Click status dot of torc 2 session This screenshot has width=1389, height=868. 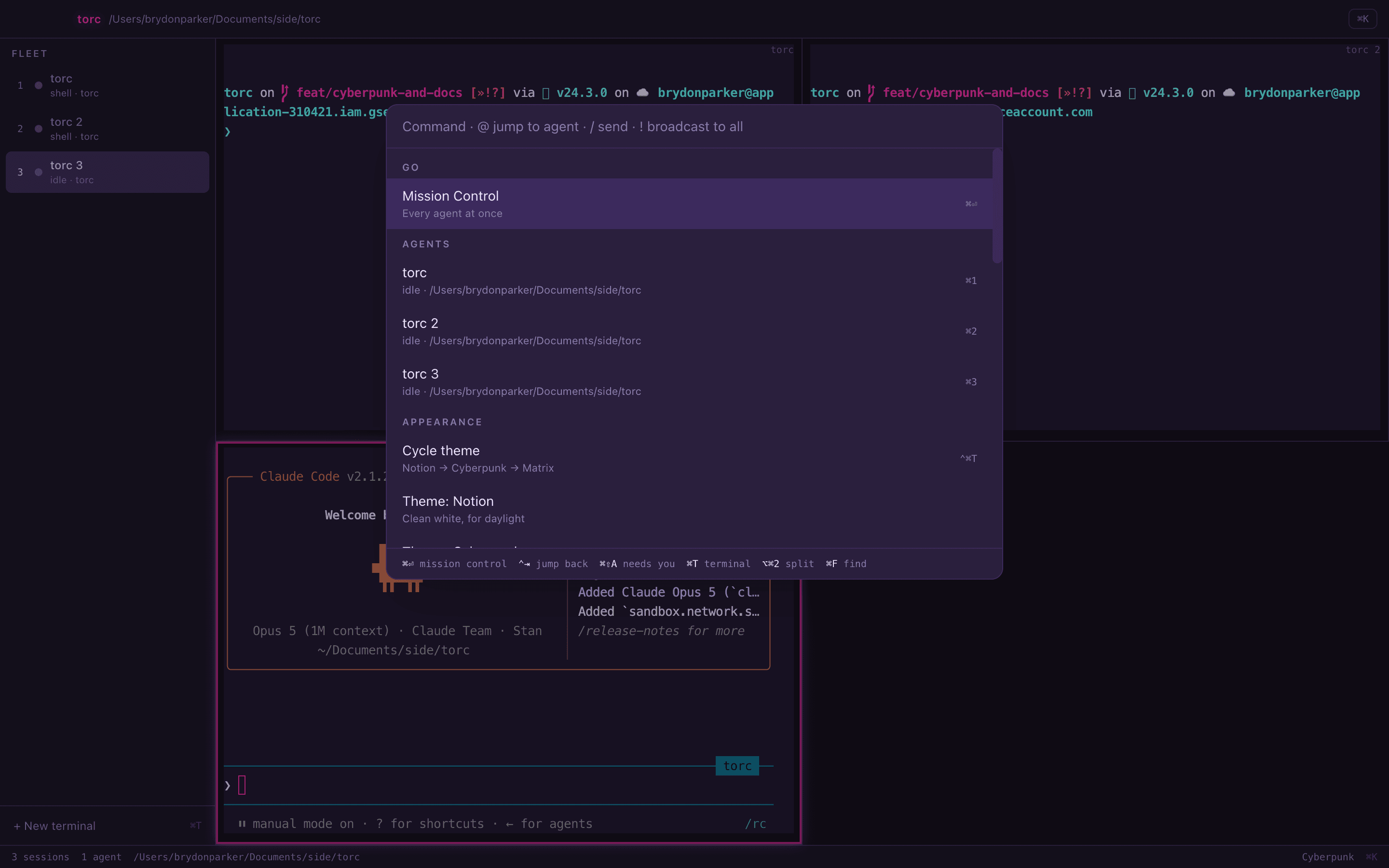coord(39,129)
